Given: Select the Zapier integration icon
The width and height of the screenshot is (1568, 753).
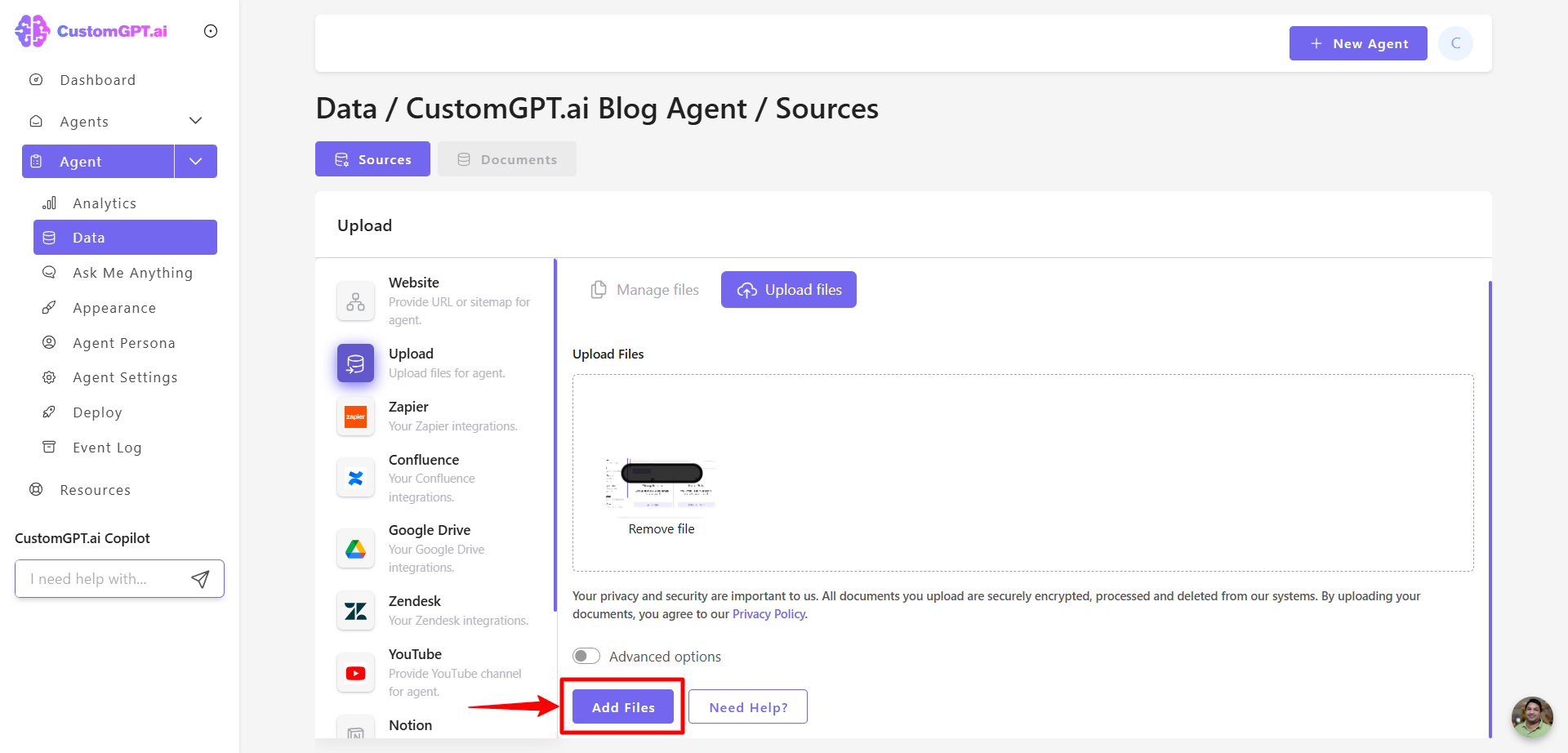Looking at the screenshot, I should tap(355, 417).
